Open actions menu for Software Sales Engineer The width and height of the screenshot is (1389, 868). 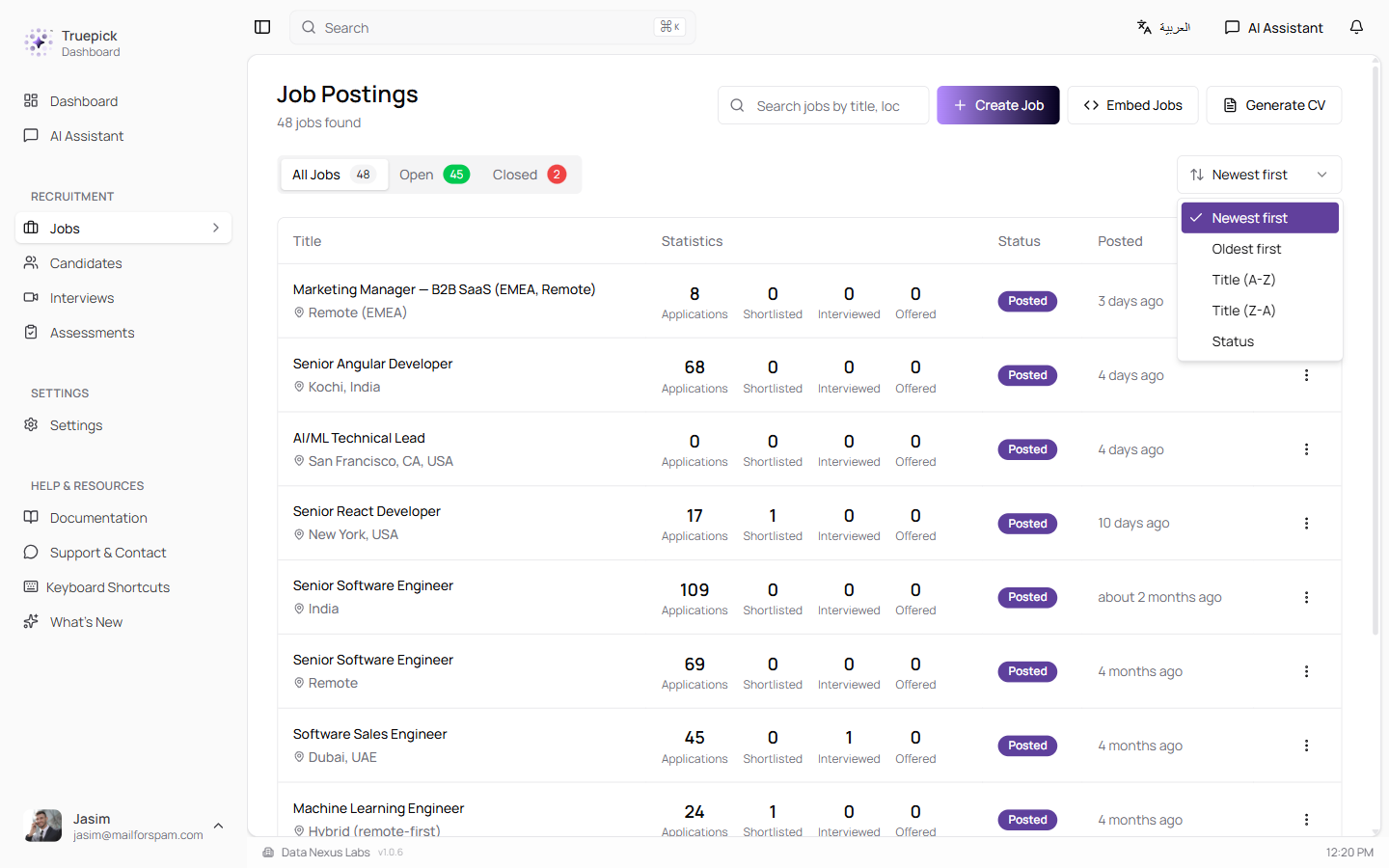pyautogui.click(x=1306, y=746)
